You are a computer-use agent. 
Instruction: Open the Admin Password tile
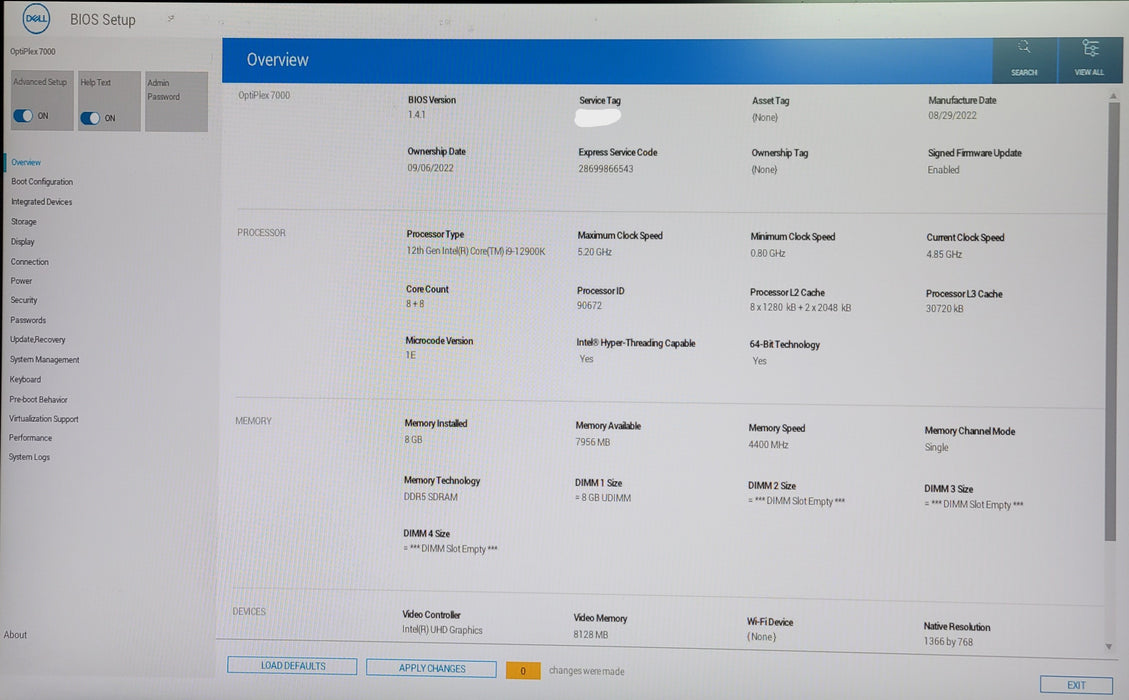pos(176,102)
